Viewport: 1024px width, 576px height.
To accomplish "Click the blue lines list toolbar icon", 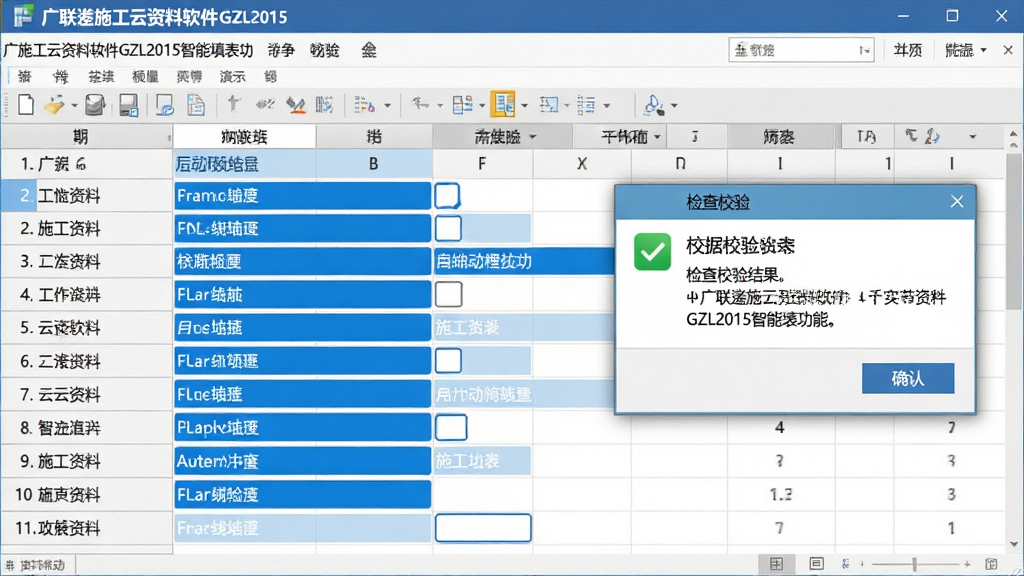I will (x=586, y=104).
